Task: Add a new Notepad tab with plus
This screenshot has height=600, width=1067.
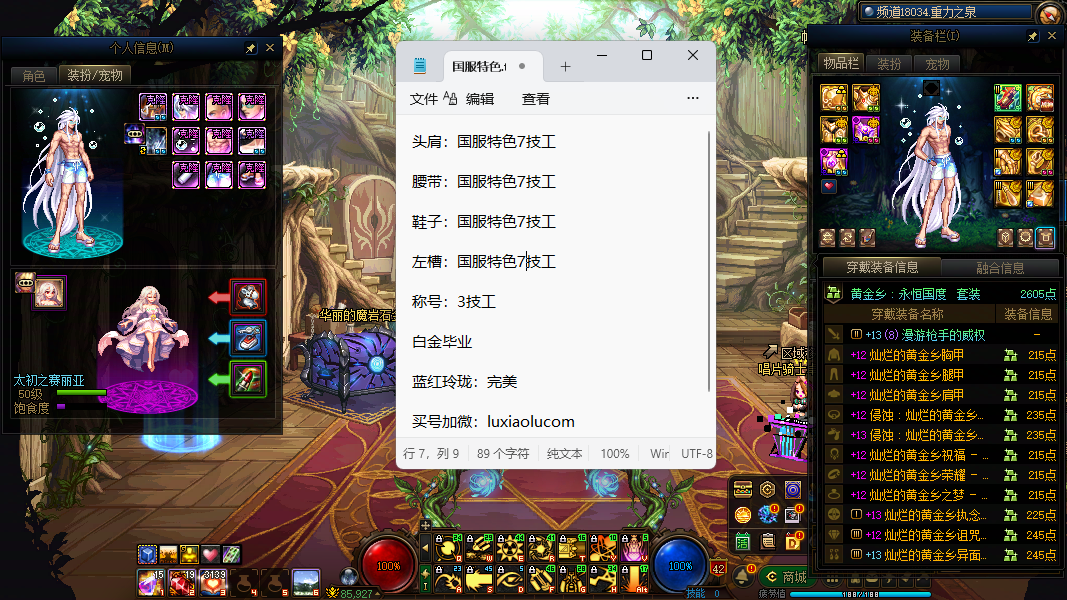Action: click(x=565, y=66)
